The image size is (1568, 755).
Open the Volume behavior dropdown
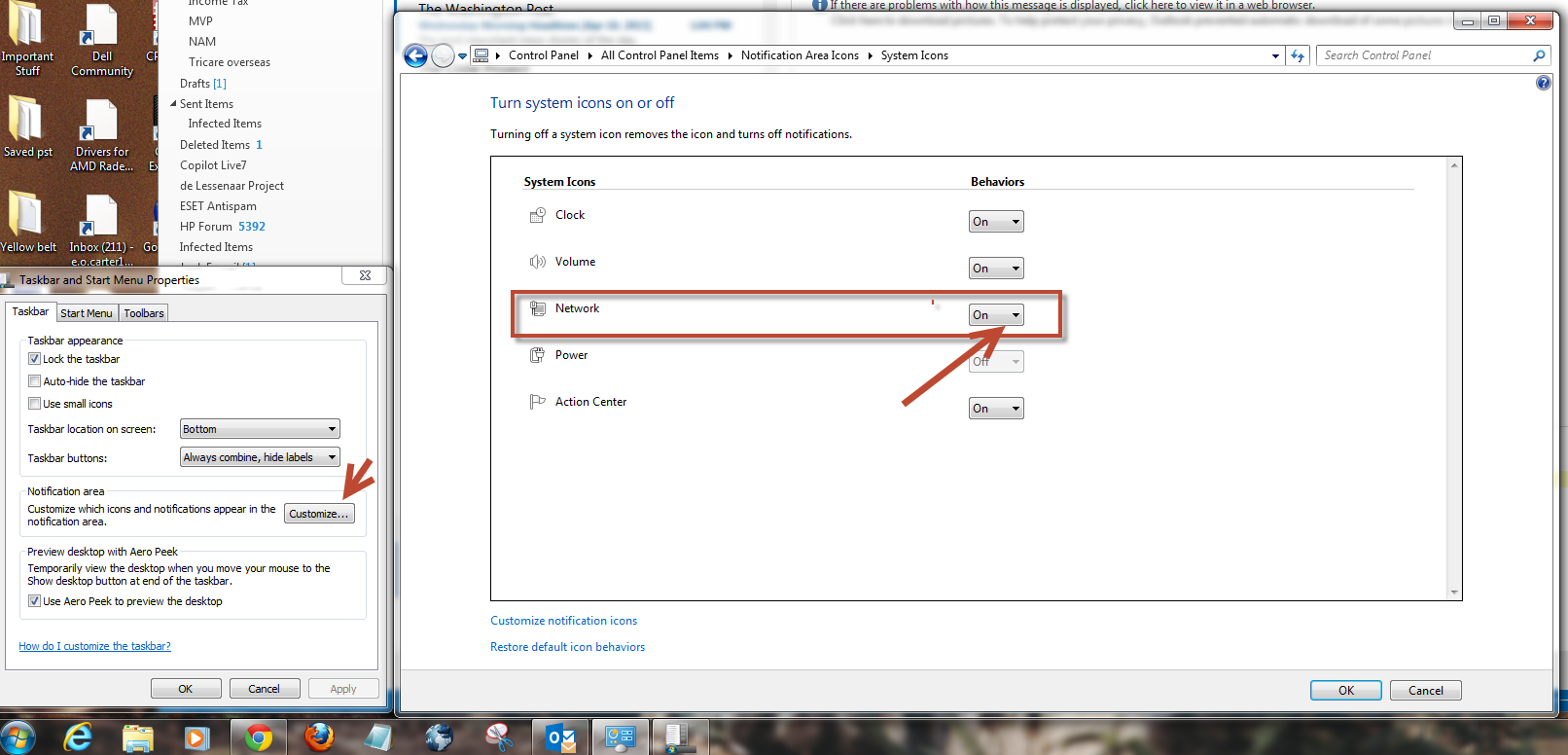tap(996, 269)
